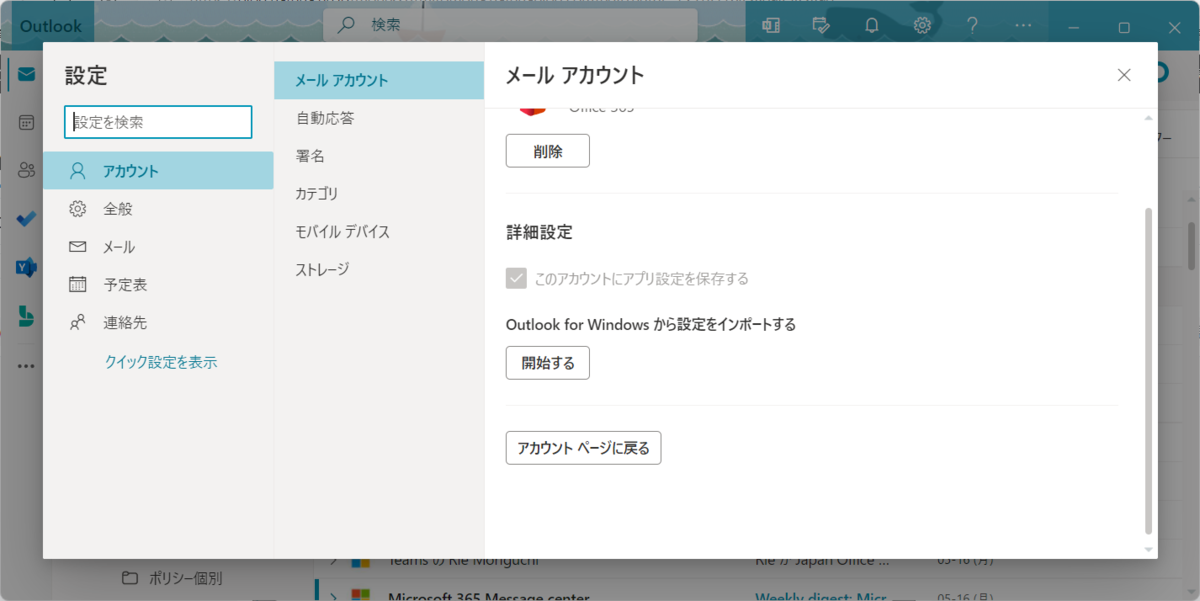Show more apps ellipsis in rail

coord(26,366)
